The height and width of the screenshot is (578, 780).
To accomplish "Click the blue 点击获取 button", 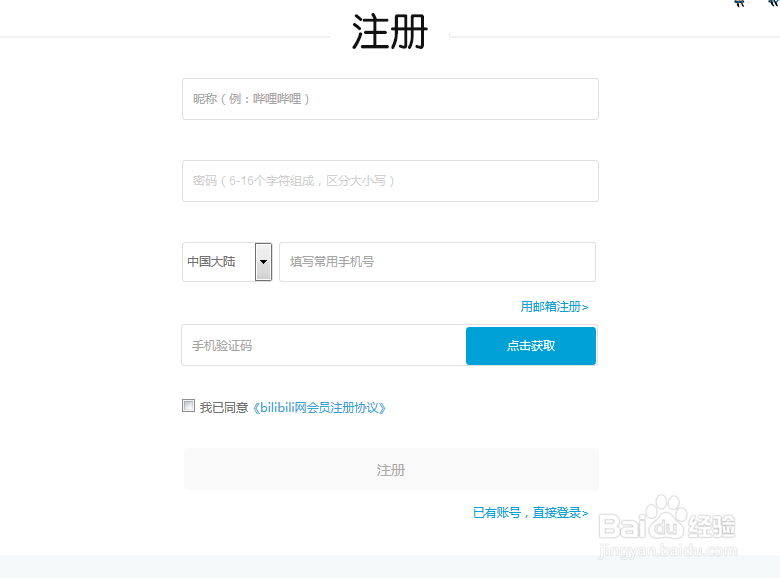I will point(531,346).
